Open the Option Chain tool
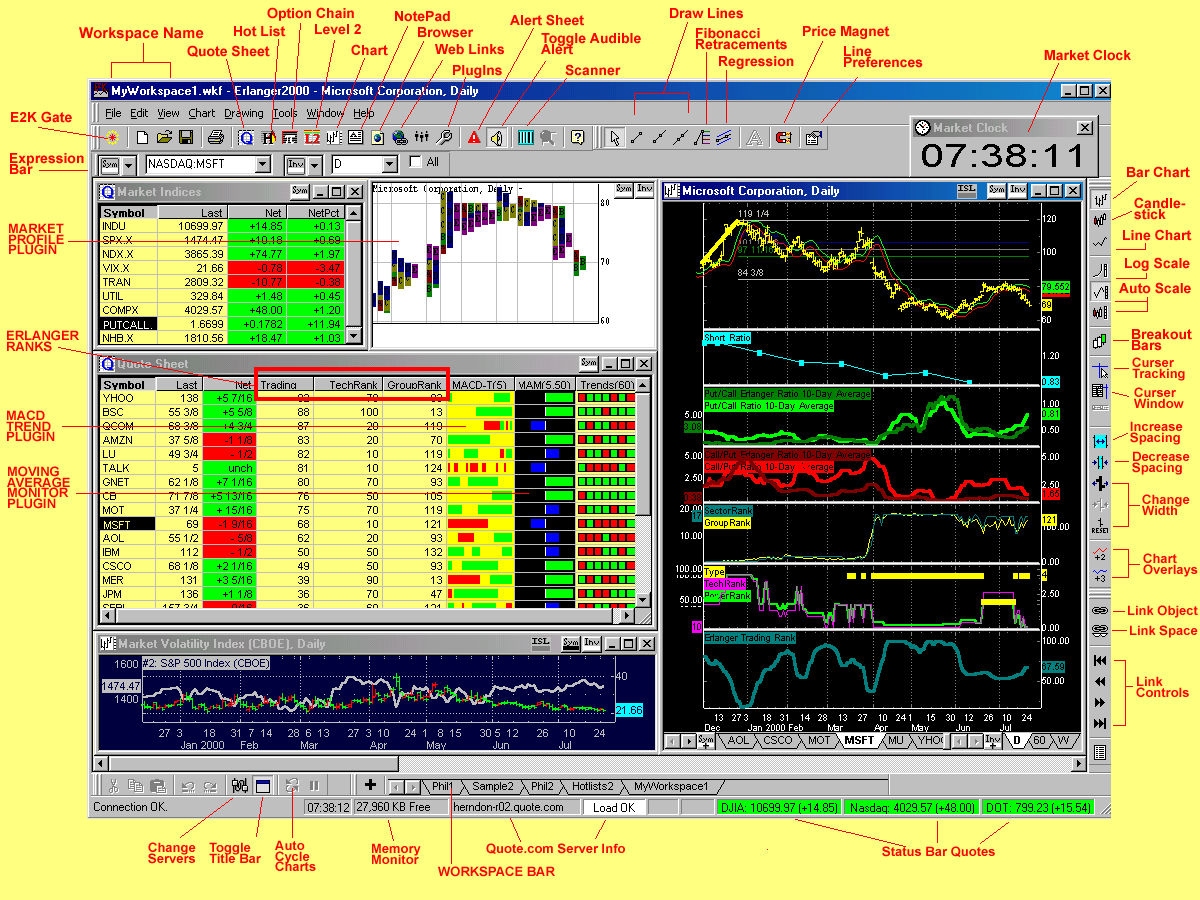Screen dimensions: 1200x900 pyautogui.click(x=290, y=137)
